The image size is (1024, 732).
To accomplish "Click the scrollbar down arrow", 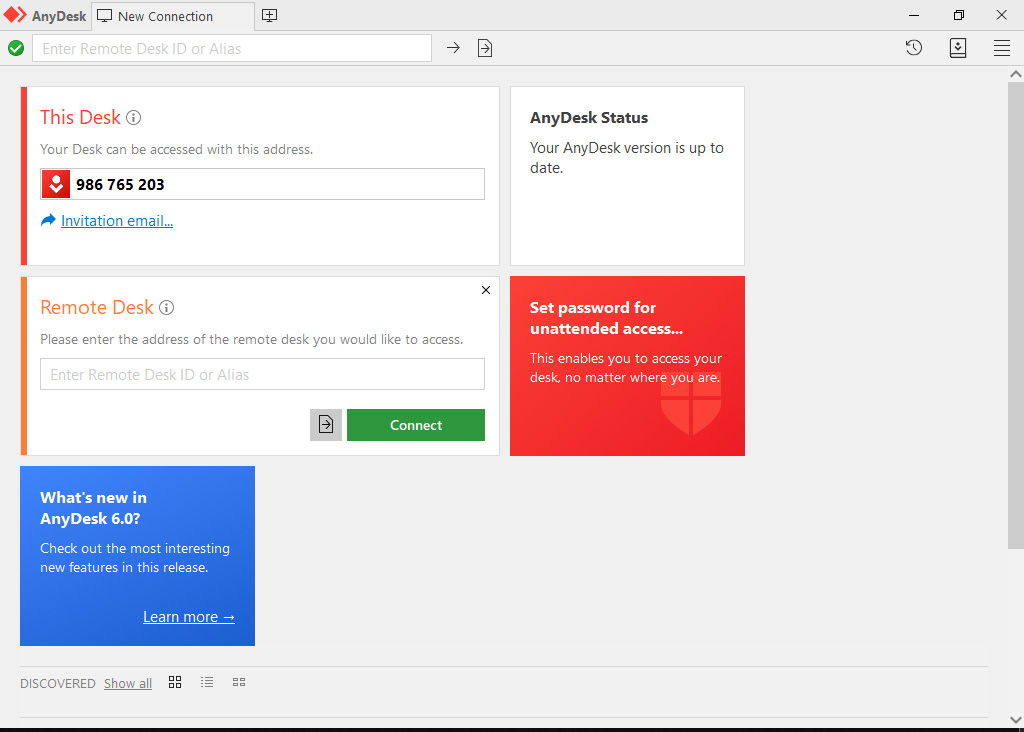I will pyautogui.click(x=1016, y=720).
